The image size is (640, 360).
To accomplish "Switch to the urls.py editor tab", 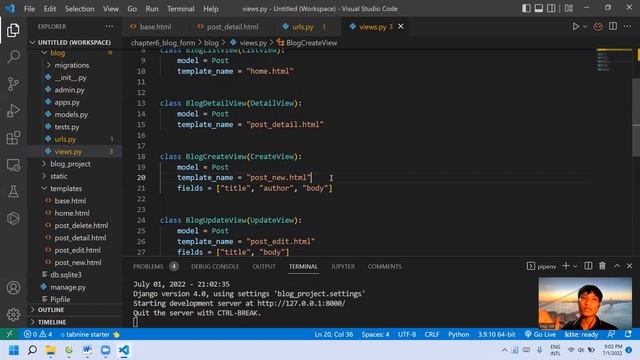I will click(x=303, y=27).
